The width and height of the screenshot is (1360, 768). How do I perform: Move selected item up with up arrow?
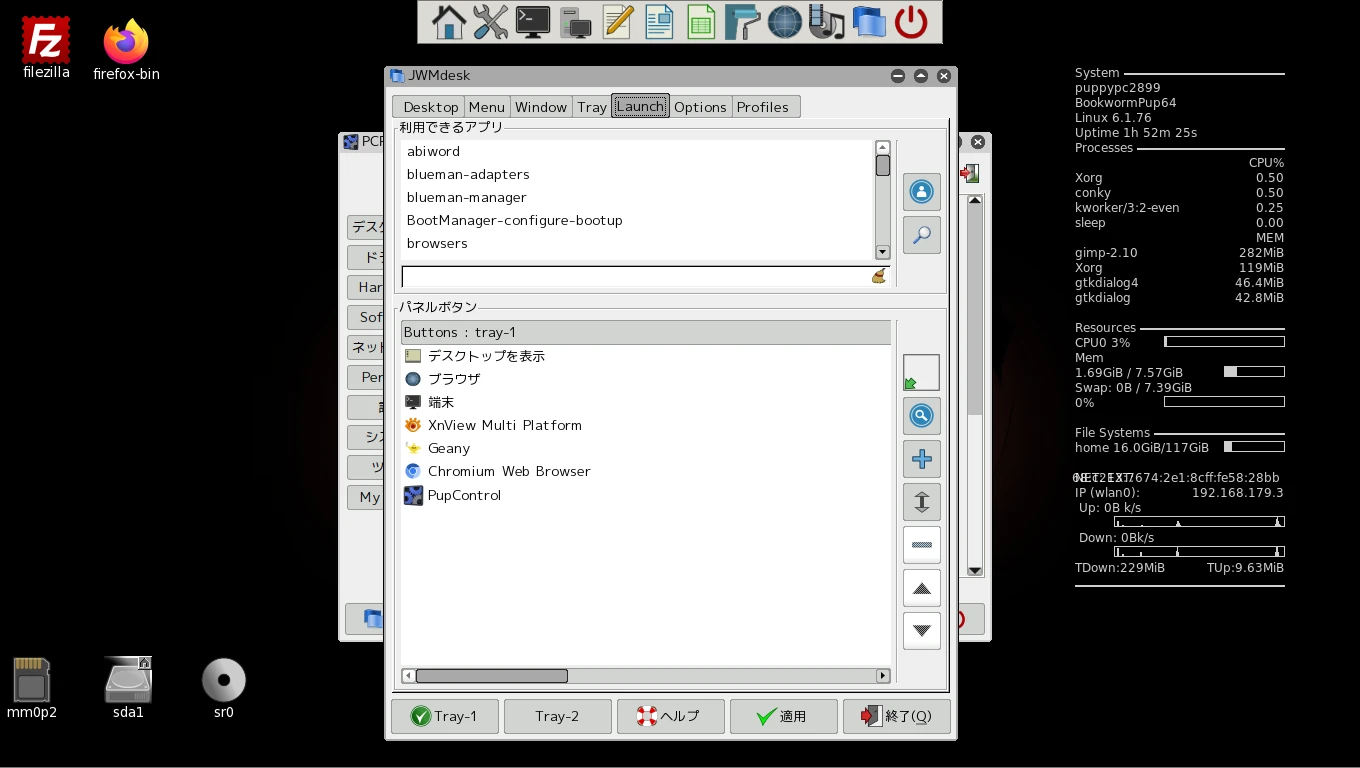(921, 588)
